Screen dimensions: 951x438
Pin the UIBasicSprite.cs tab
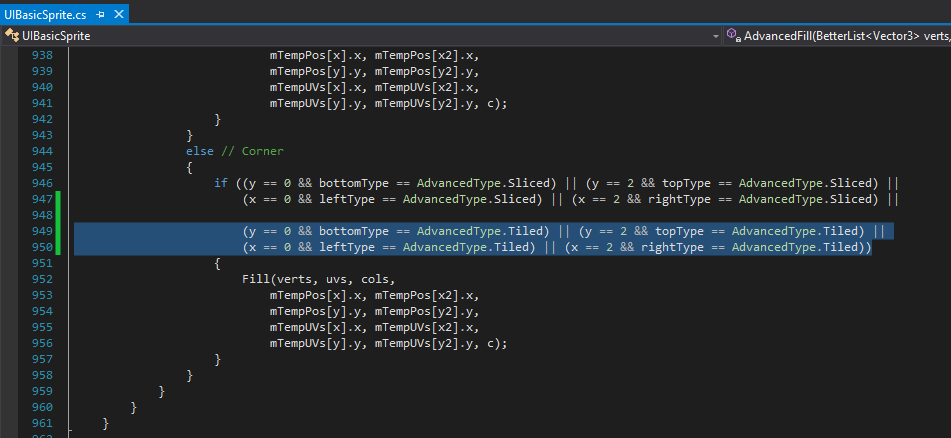pos(99,14)
